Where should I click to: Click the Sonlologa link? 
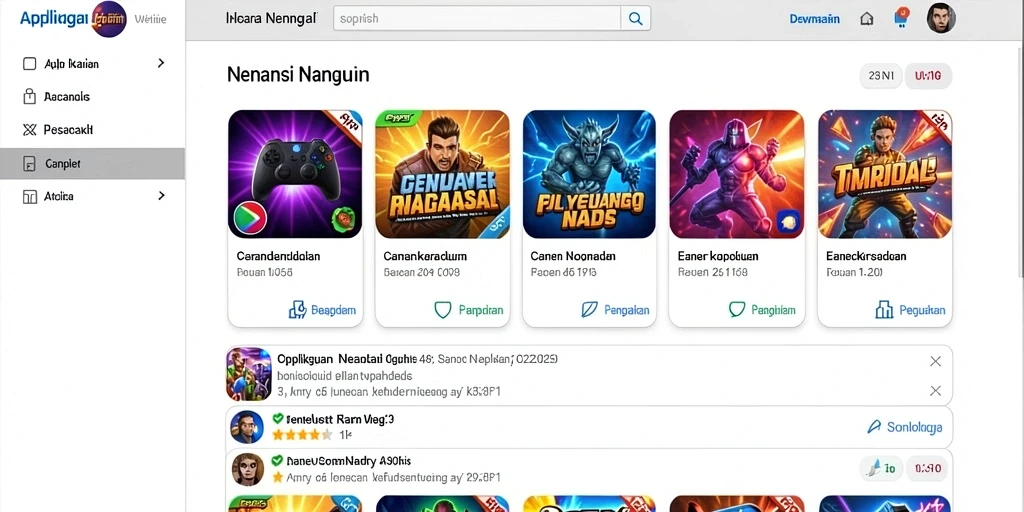coord(904,427)
